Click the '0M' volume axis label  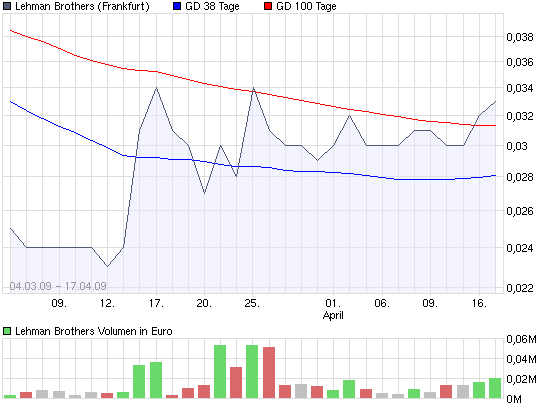(x=514, y=400)
